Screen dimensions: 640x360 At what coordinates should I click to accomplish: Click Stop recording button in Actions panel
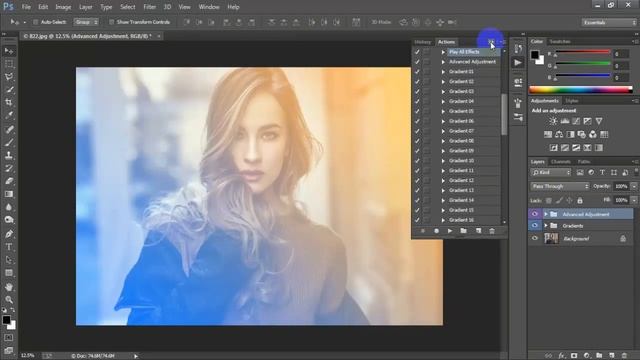423,231
